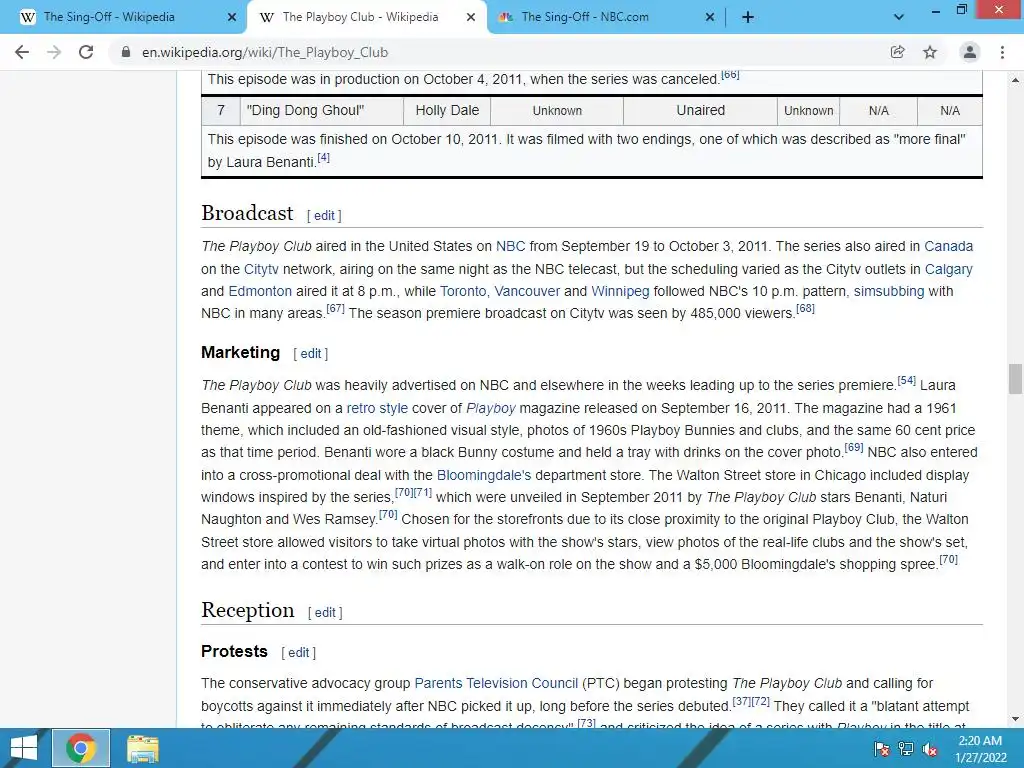Open the italic Playboy magazine link
The height and width of the screenshot is (768, 1024).
(x=491, y=408)
